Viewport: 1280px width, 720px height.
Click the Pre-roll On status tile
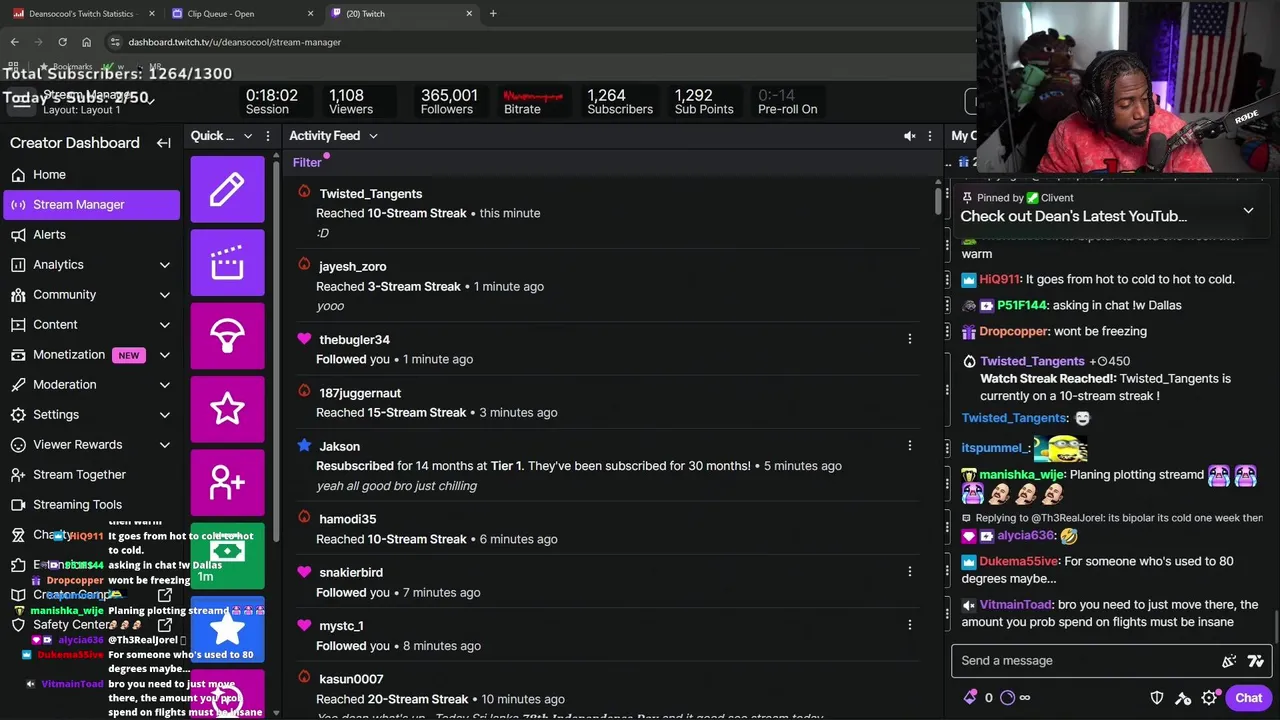coord(787,102)
